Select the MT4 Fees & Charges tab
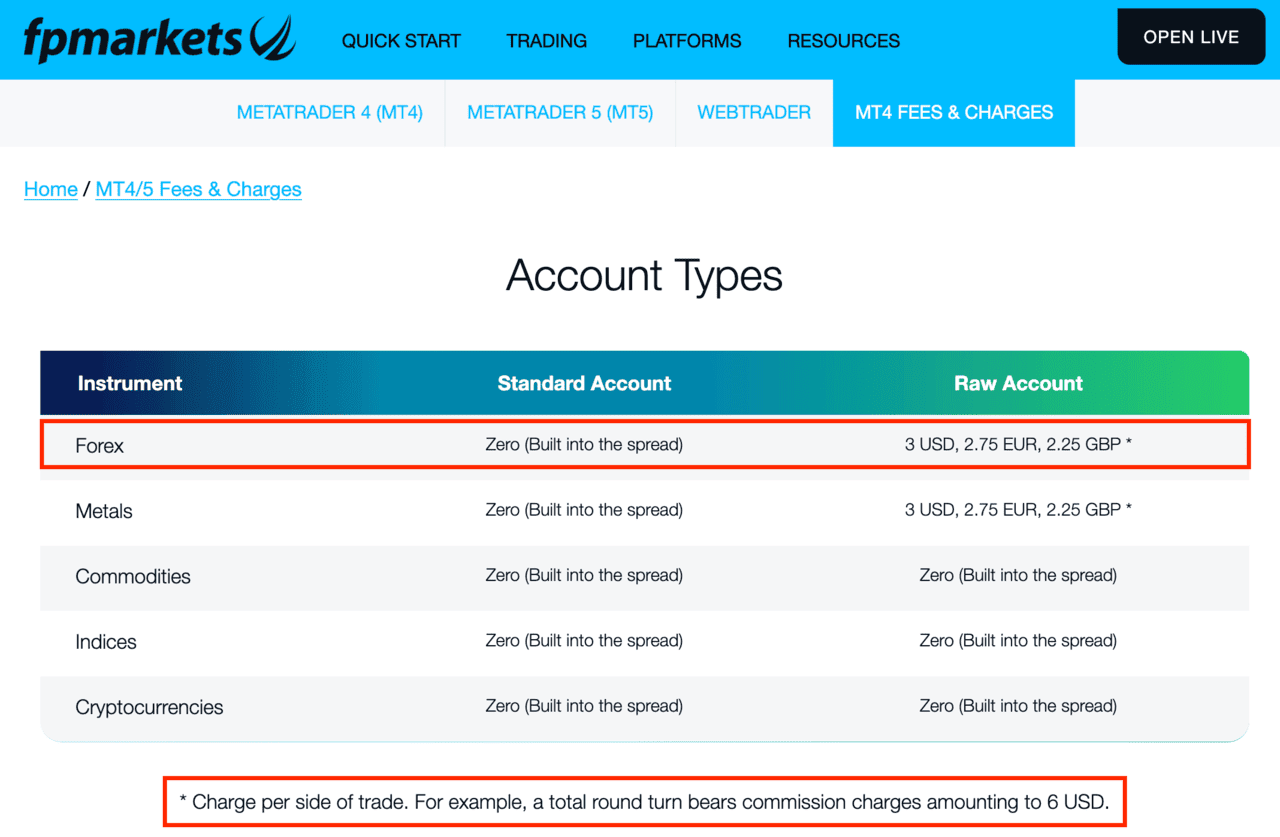1280x837 pixels. (954, 113)
